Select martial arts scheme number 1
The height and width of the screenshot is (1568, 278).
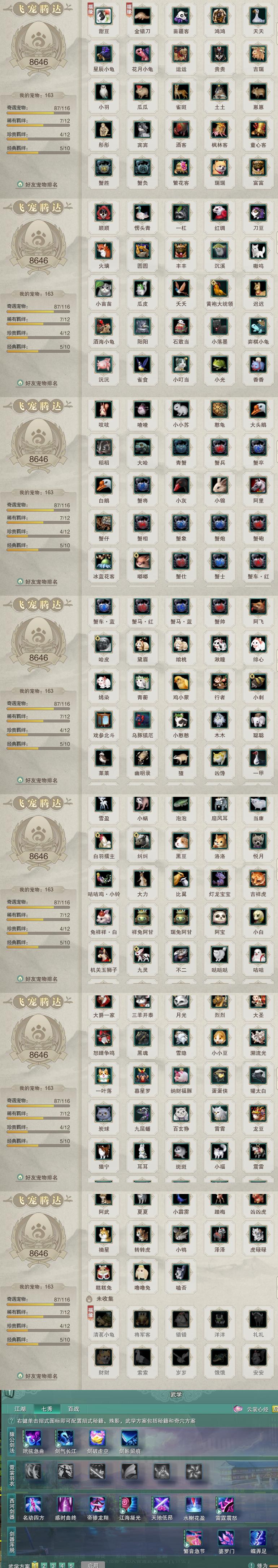click(x=35, y=1564)
